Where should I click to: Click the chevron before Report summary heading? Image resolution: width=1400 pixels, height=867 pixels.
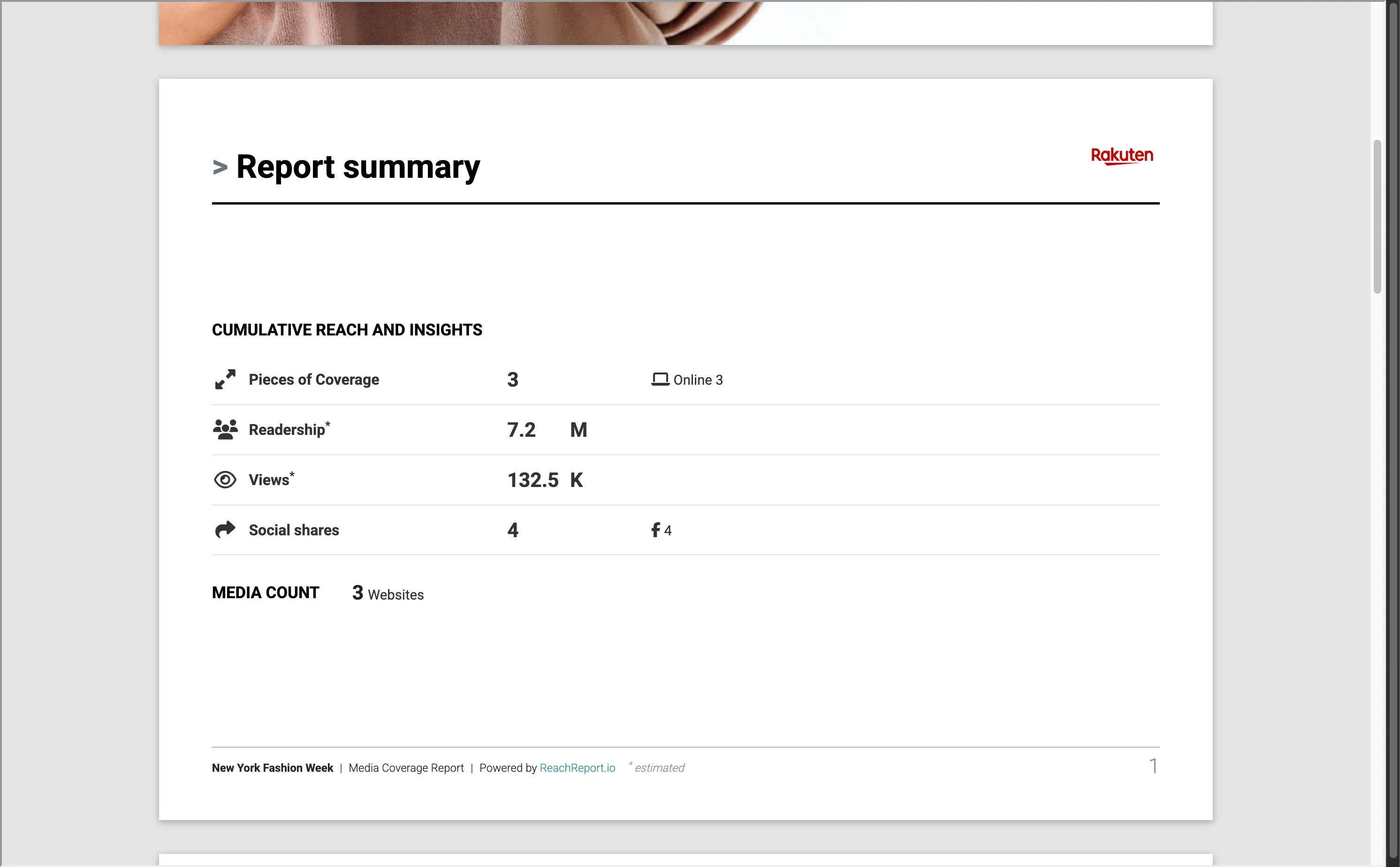[220, 167]
